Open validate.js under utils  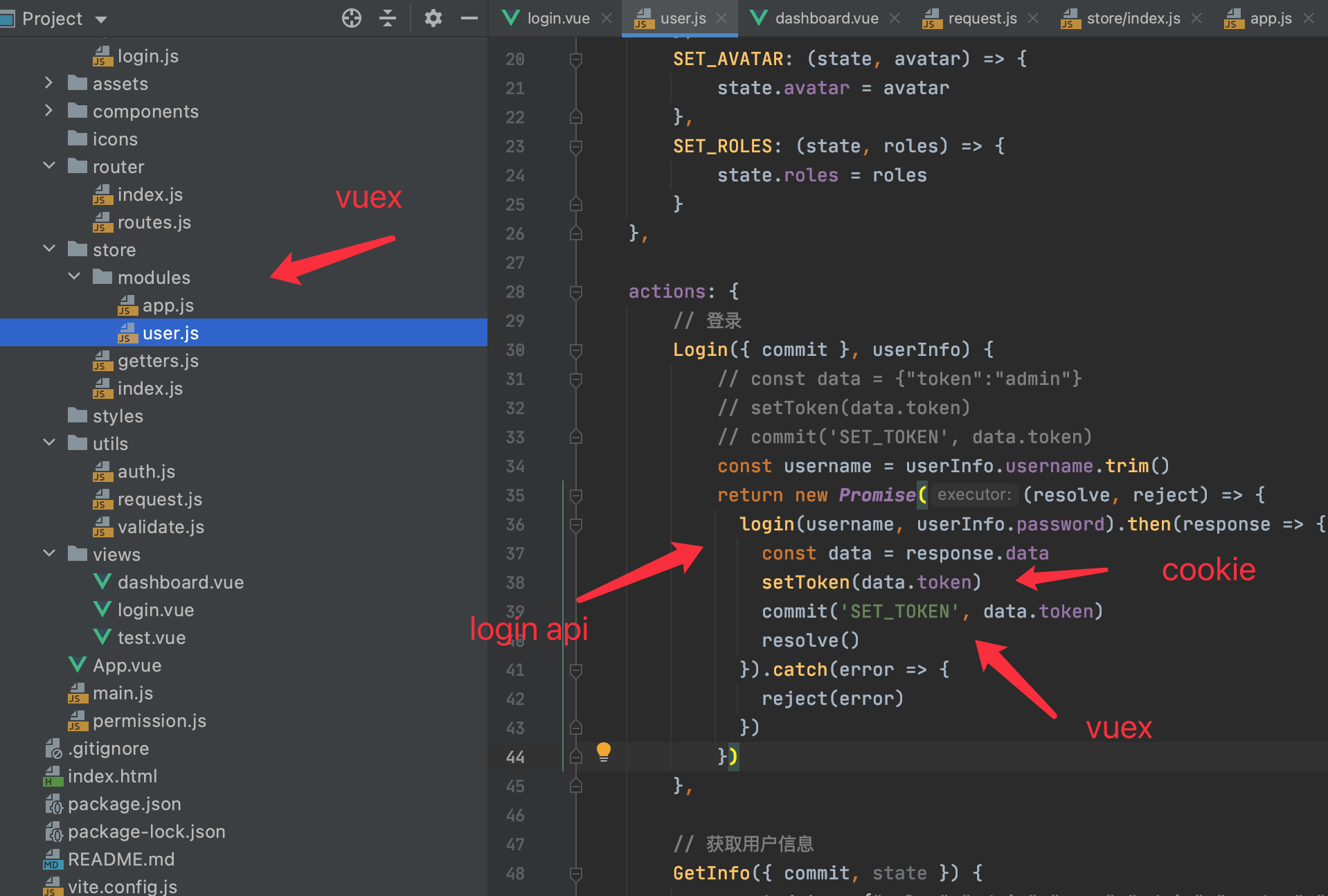pos(149,527)
